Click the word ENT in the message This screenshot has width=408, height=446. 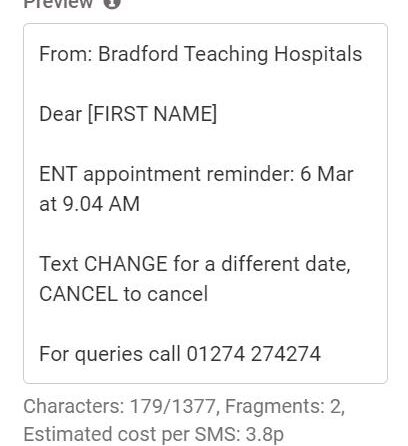(58, 174)
